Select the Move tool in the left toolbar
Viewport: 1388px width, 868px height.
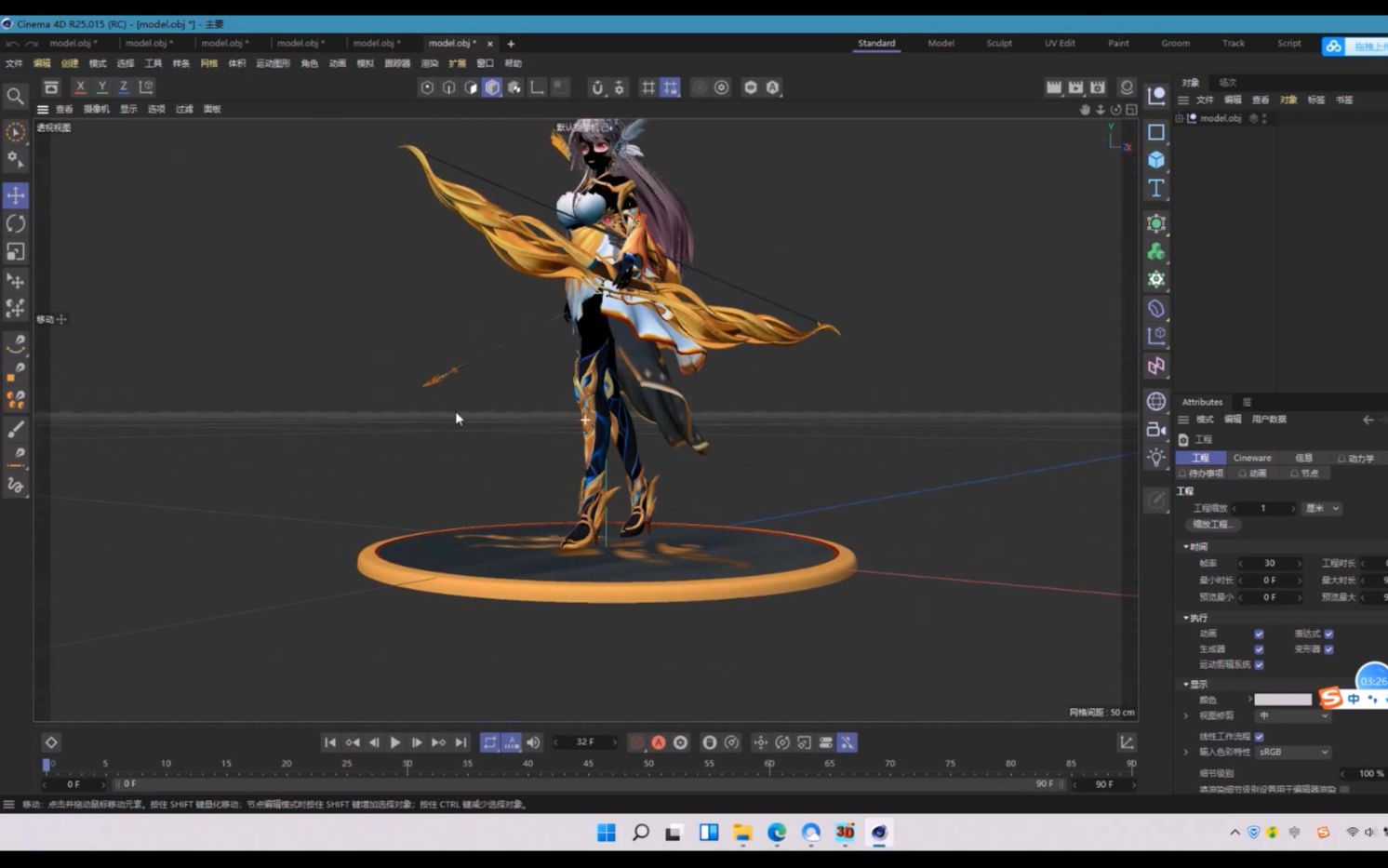(15, 196)
